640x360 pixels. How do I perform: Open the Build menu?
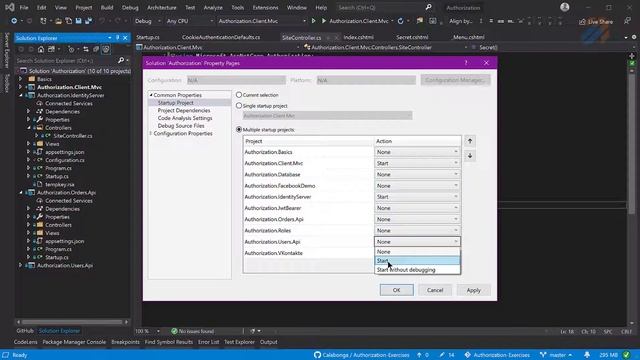[x=107, y=7]
